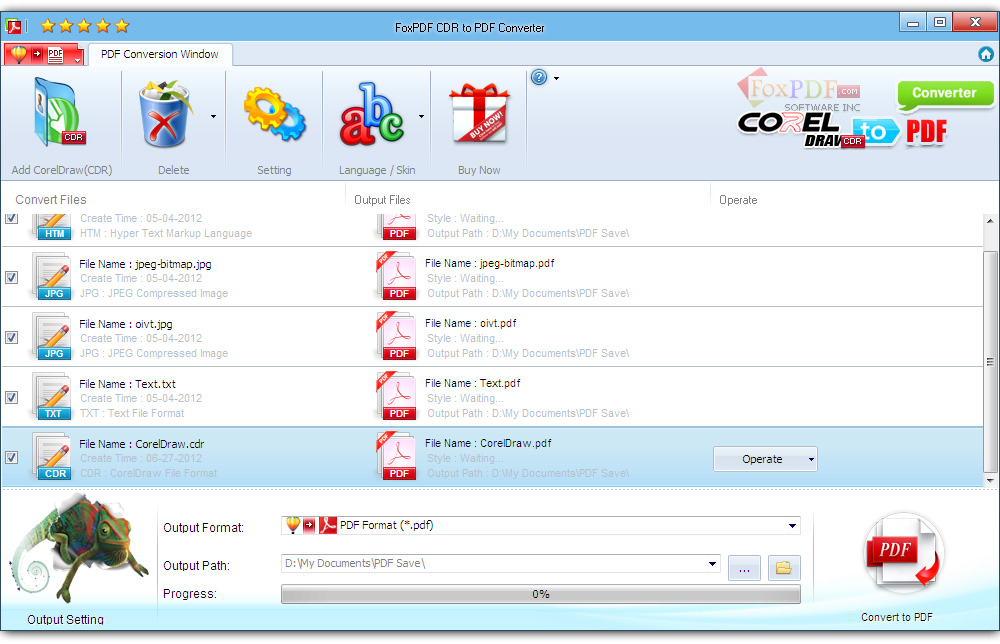Click 'HTM : Hyper Text Markup Language' text
1000x644 pixels.
click(x=166, y=233)
